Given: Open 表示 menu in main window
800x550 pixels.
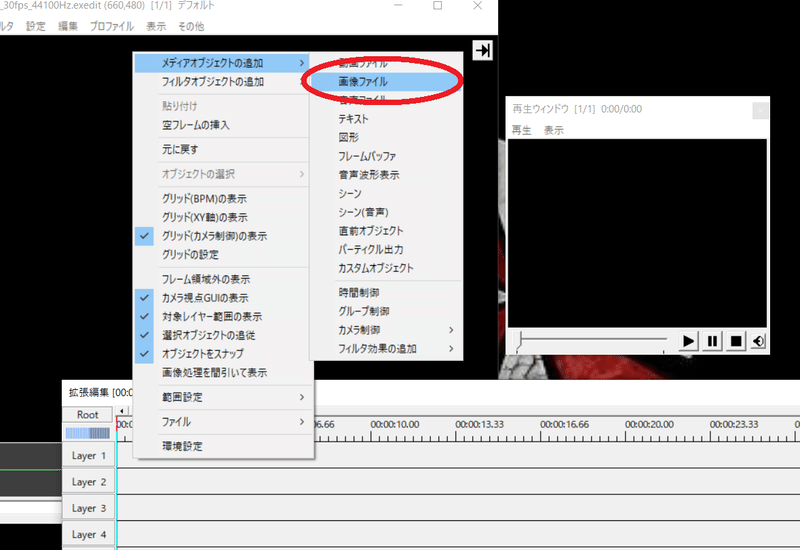Looking at the screenshot, I should (x=156, y=26).
